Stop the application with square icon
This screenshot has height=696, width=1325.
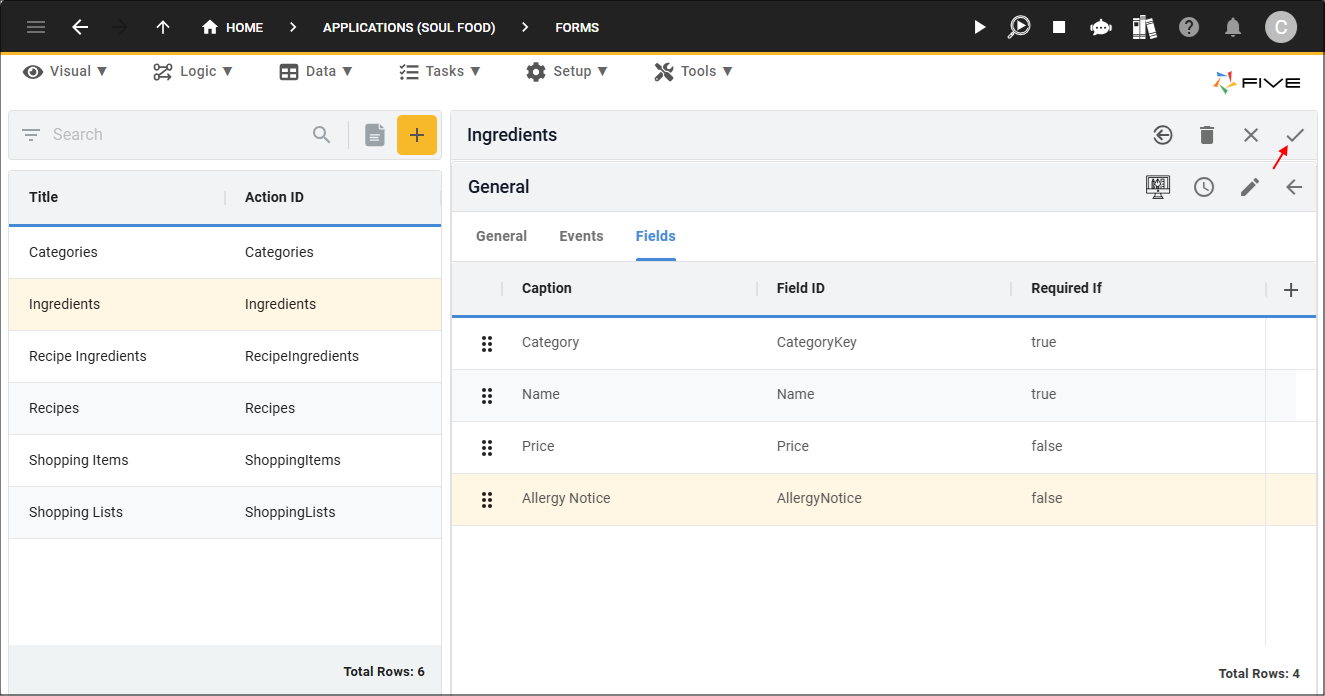(1059, 27)
